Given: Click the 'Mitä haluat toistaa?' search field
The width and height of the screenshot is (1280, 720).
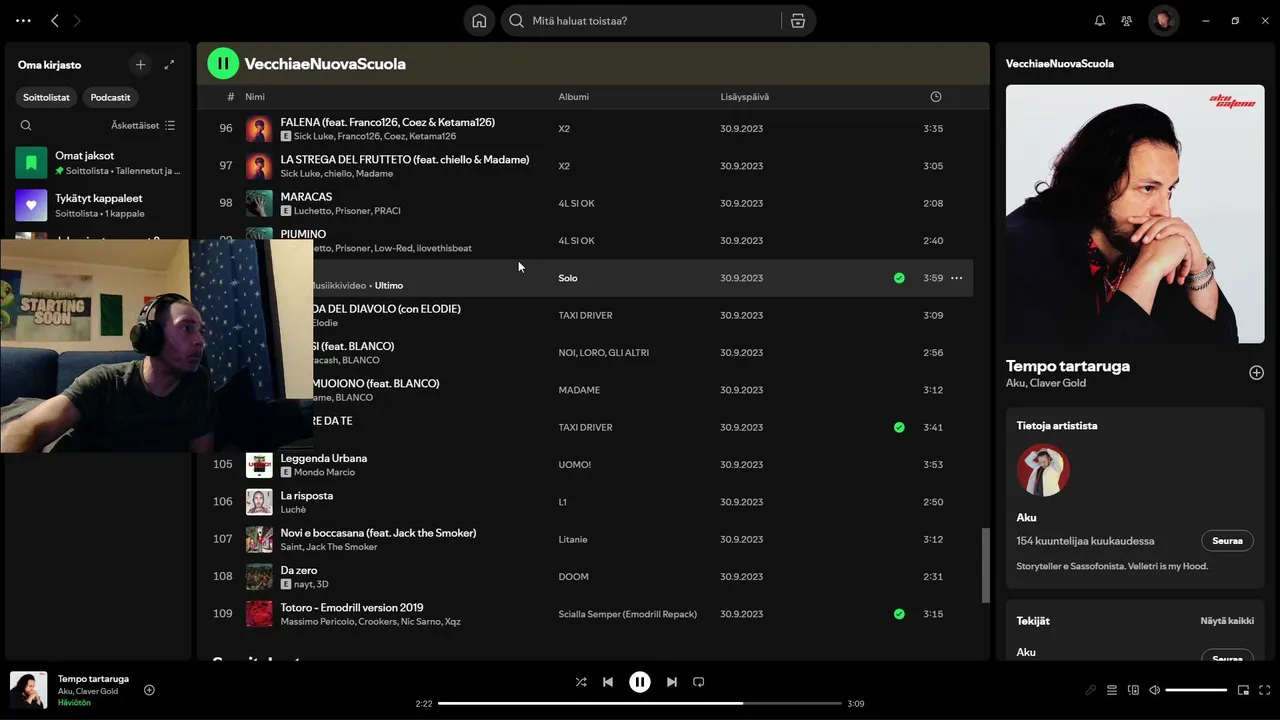Looking at the screenshot, I should point(640,20).
